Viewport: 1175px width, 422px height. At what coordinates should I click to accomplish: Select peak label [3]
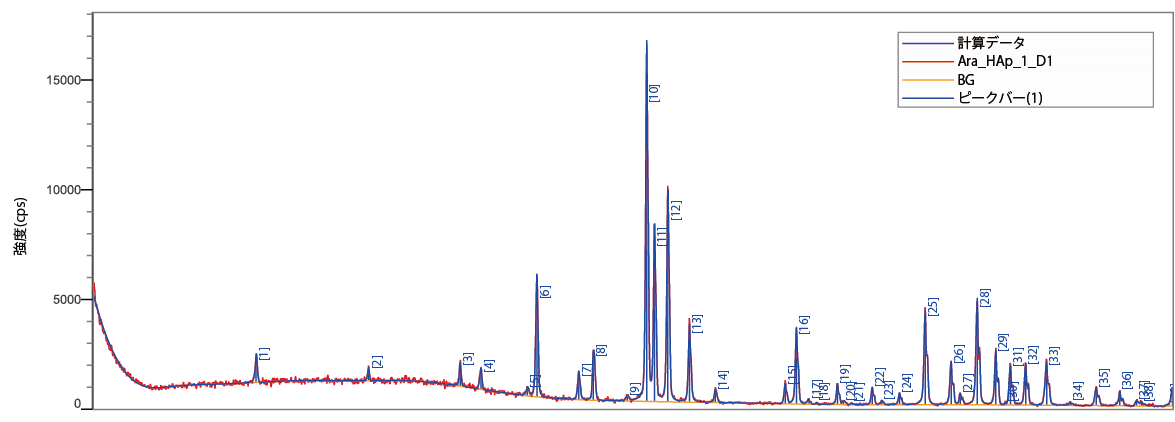click(x=468, y=359)
